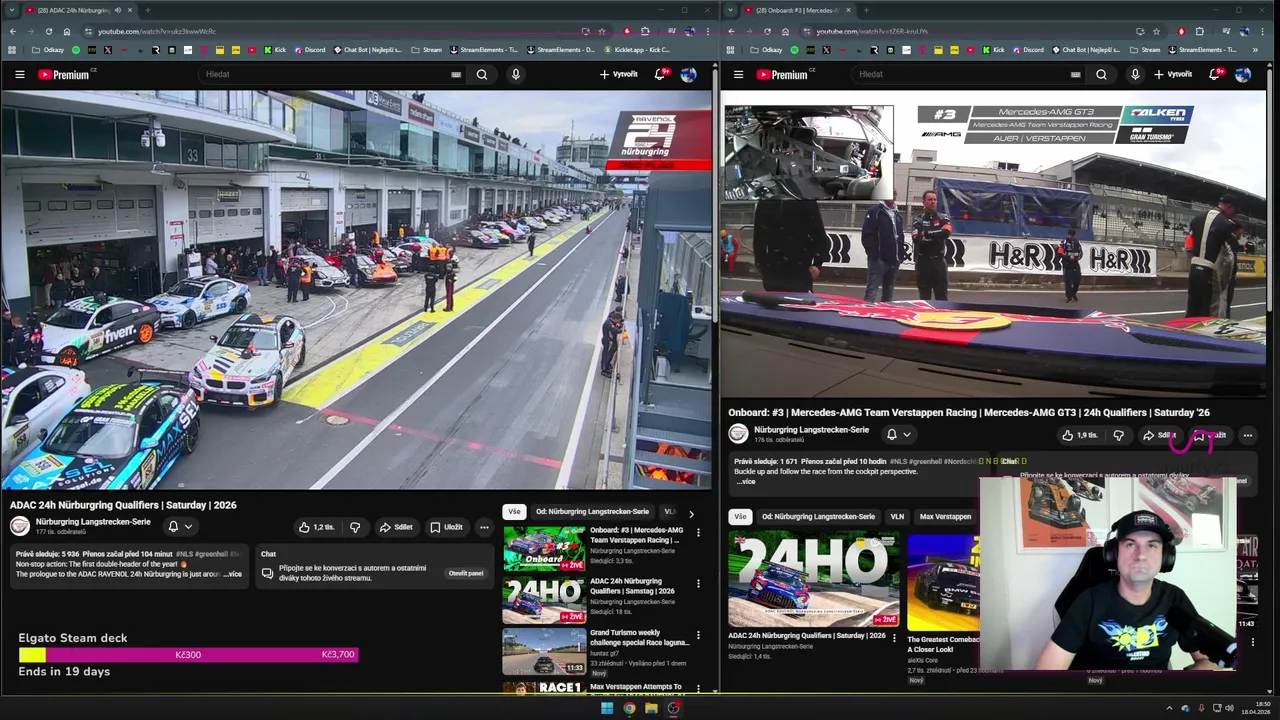This screenshot has height=720, width=1280.
Task: Select Max Verstappen chip in right window
Action: [945, 517]
